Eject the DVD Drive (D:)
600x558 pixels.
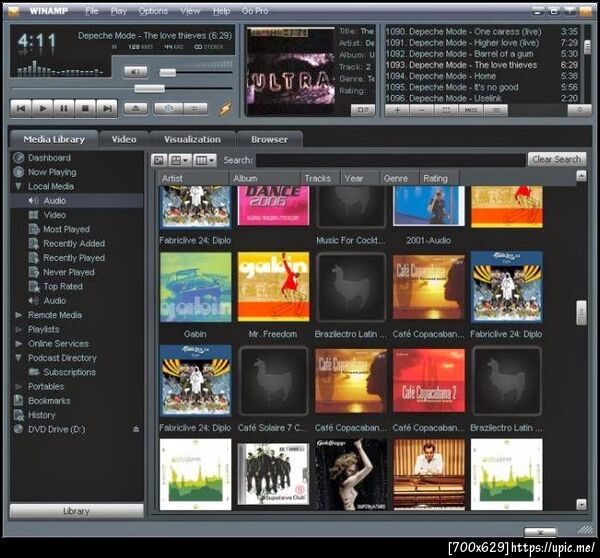click(x=136, y=429)
